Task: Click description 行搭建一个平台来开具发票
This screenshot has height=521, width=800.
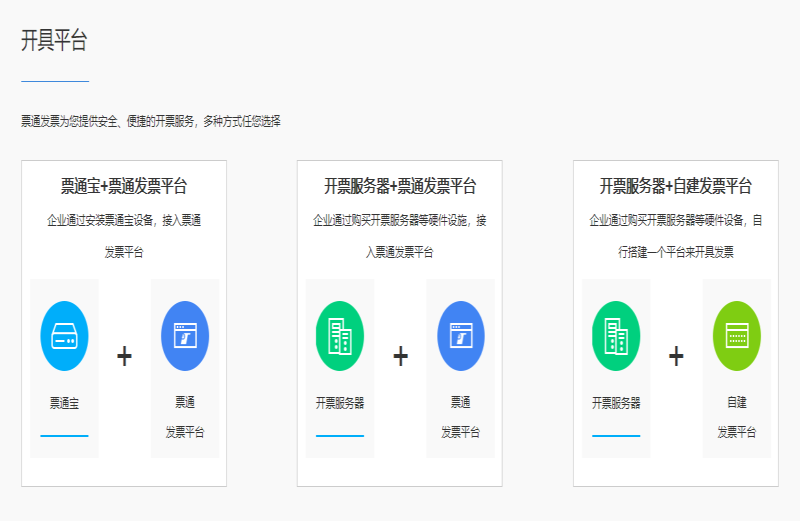Action: (x=676, y=252)
